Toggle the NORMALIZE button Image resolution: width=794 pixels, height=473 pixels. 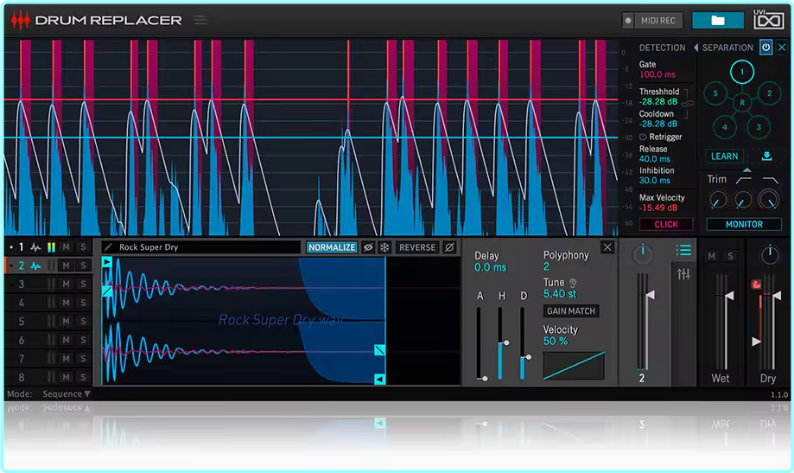click(332, 247)
